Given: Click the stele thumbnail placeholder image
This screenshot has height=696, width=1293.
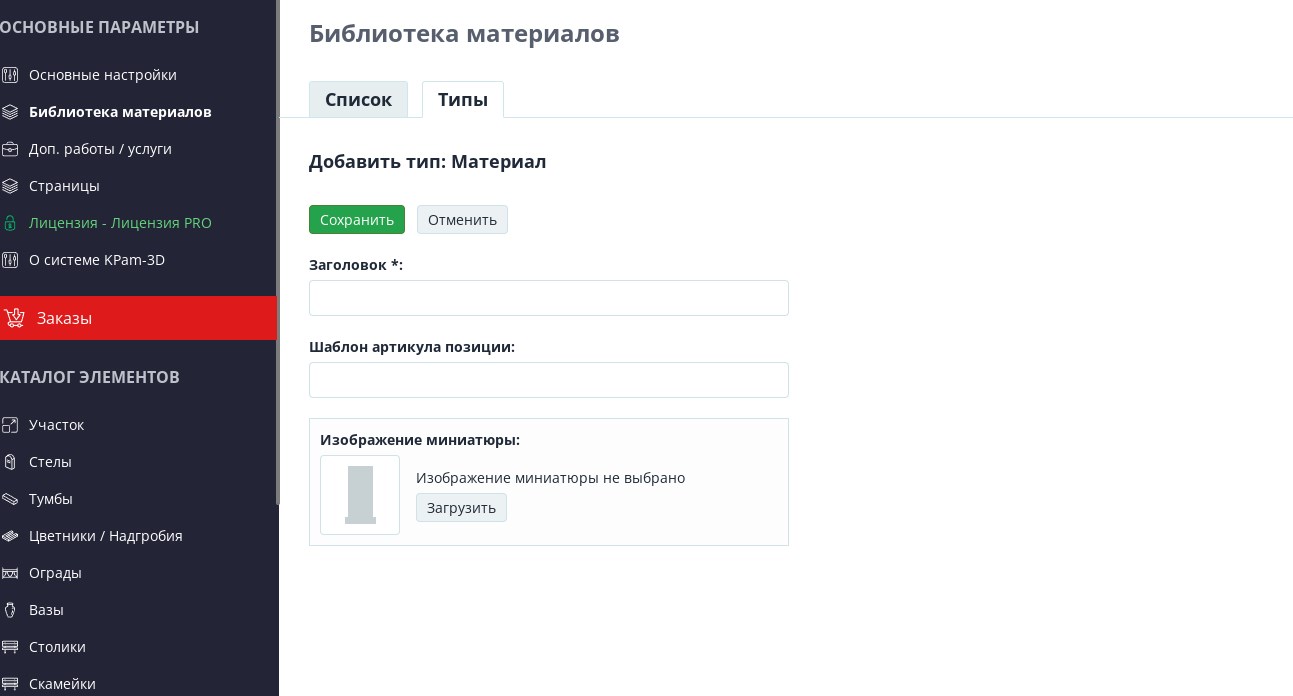Looking at the screenshot, I should point(360,495).
